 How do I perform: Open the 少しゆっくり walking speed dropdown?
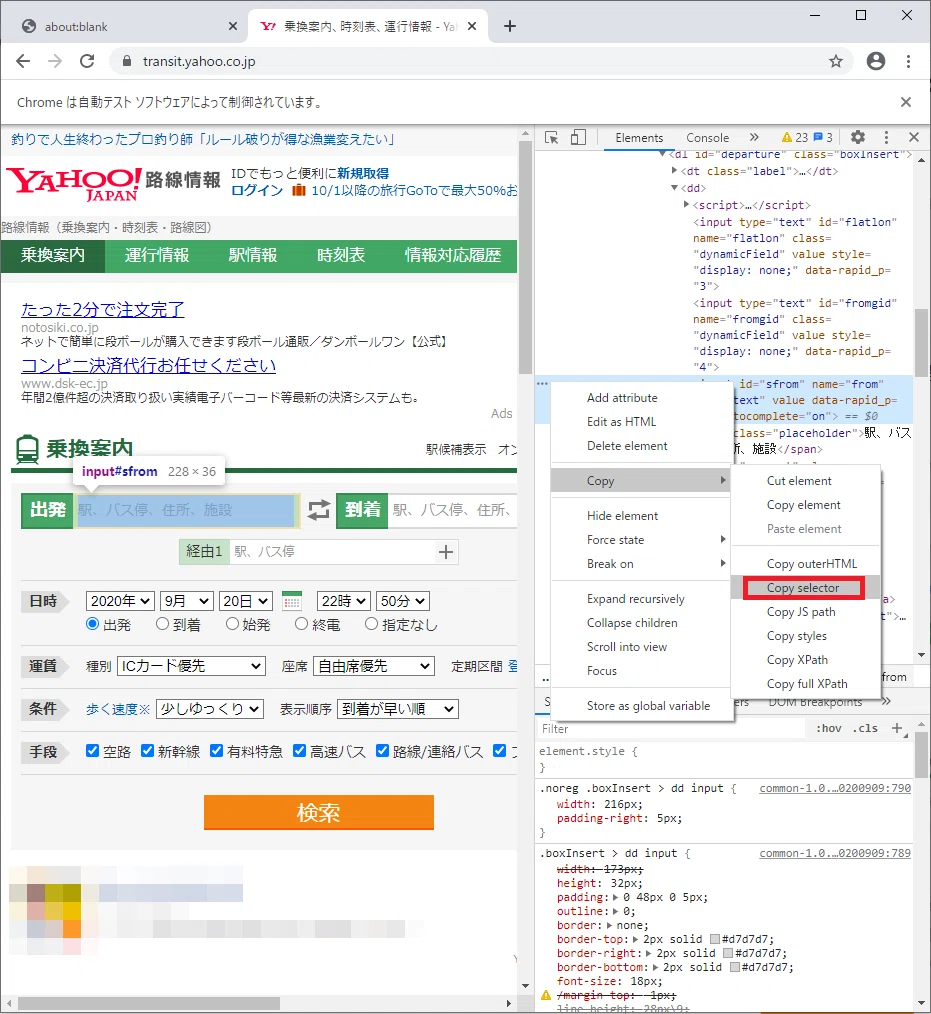(210, 709)
